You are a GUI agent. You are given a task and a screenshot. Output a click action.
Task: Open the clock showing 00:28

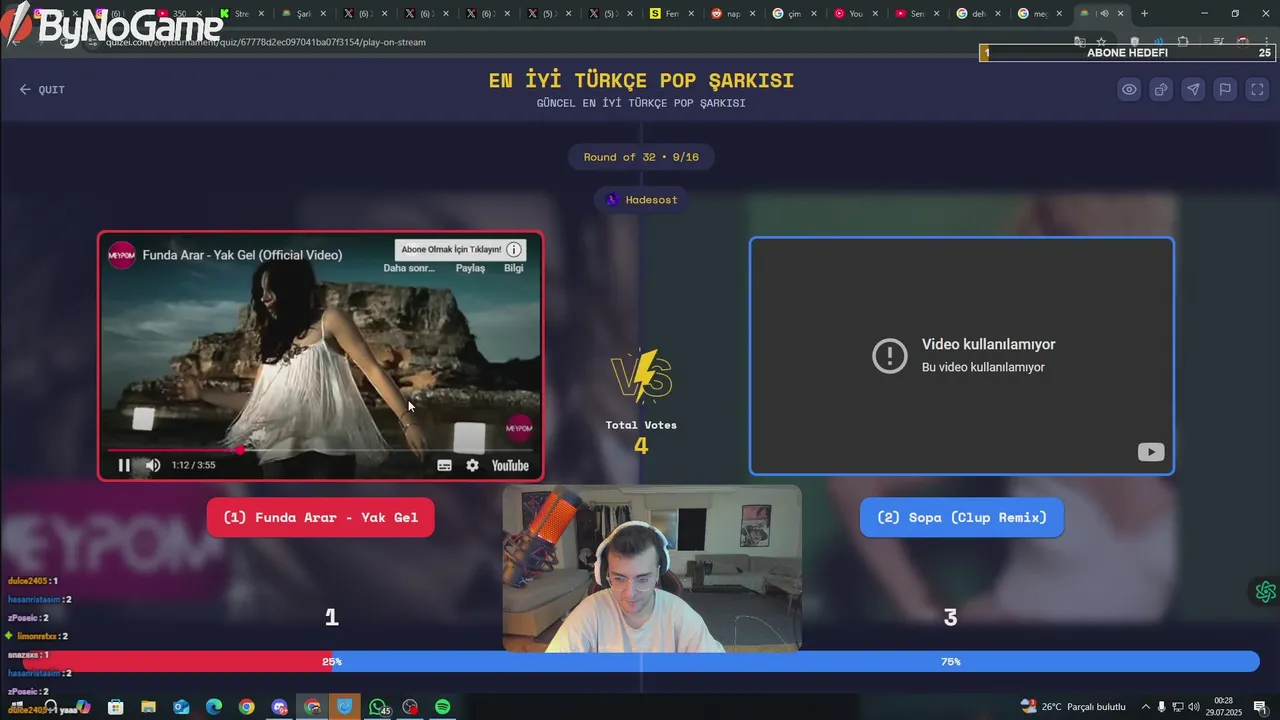tap(1224, 706)
